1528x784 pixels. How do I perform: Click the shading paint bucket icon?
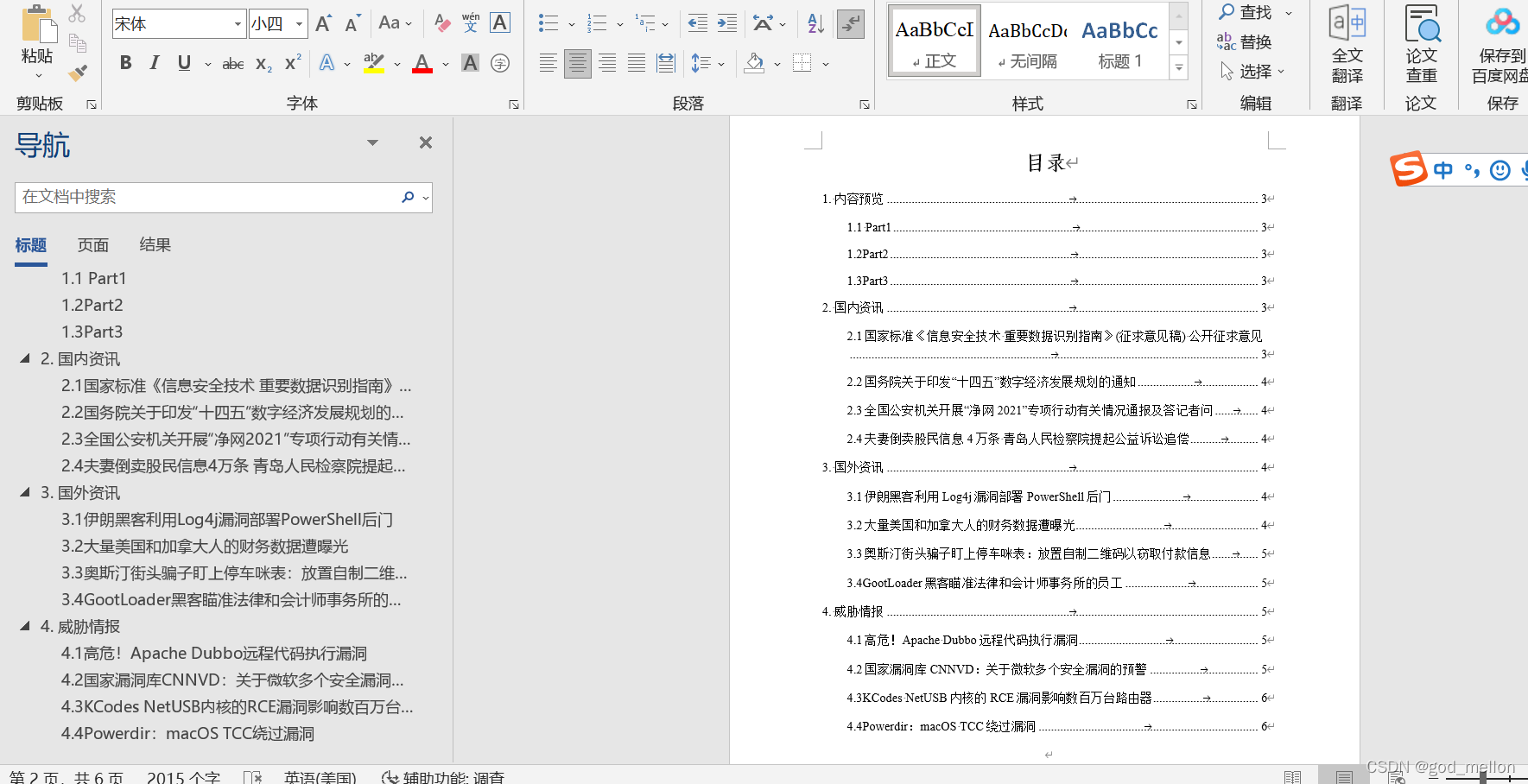pyautogui.click(x=755, y=63)
